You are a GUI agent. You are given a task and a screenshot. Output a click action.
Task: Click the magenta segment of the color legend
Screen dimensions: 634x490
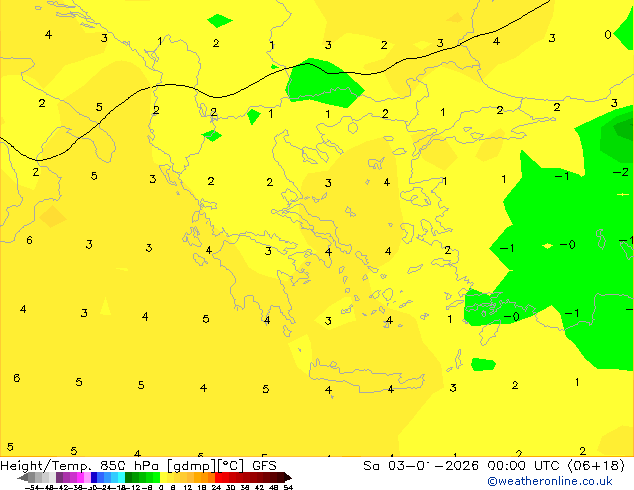(x=73, y=477)
